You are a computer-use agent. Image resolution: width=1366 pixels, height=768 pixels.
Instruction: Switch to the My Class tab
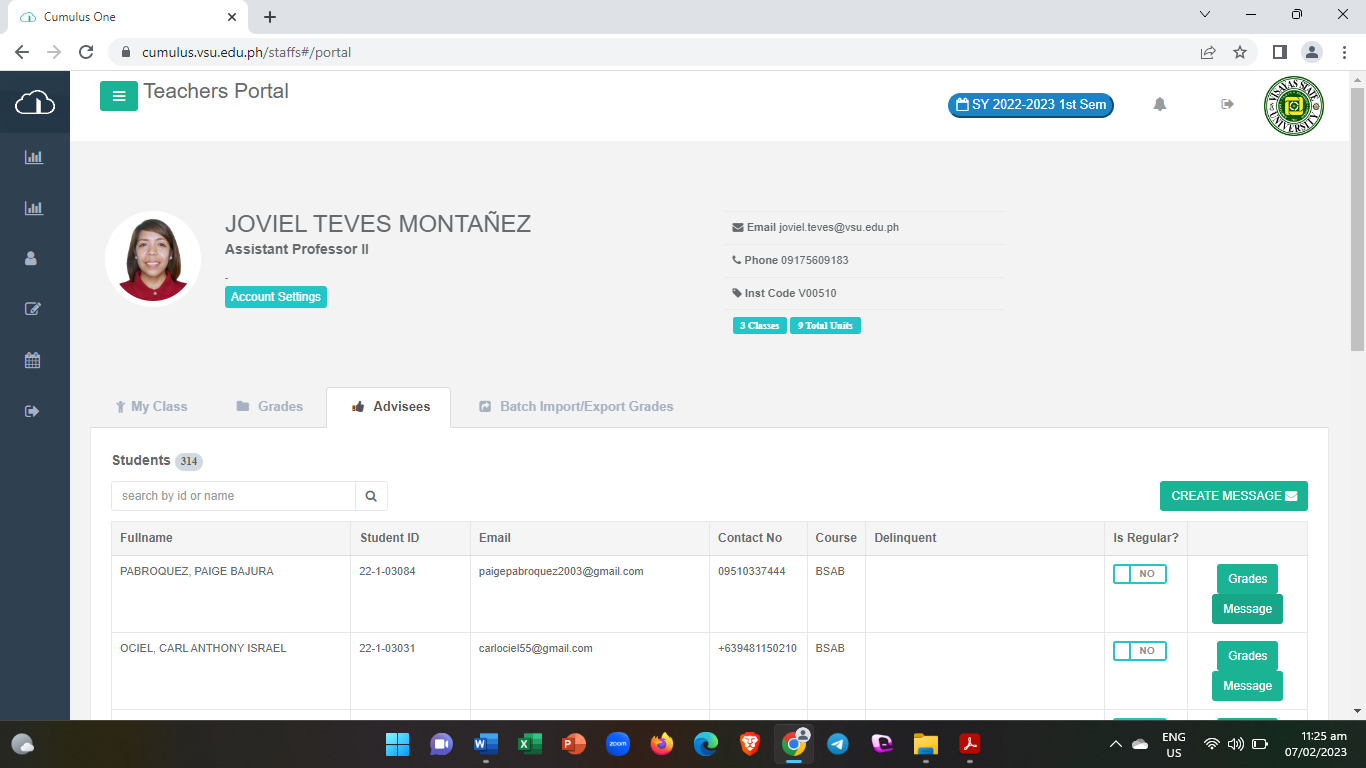click(151, 407)
